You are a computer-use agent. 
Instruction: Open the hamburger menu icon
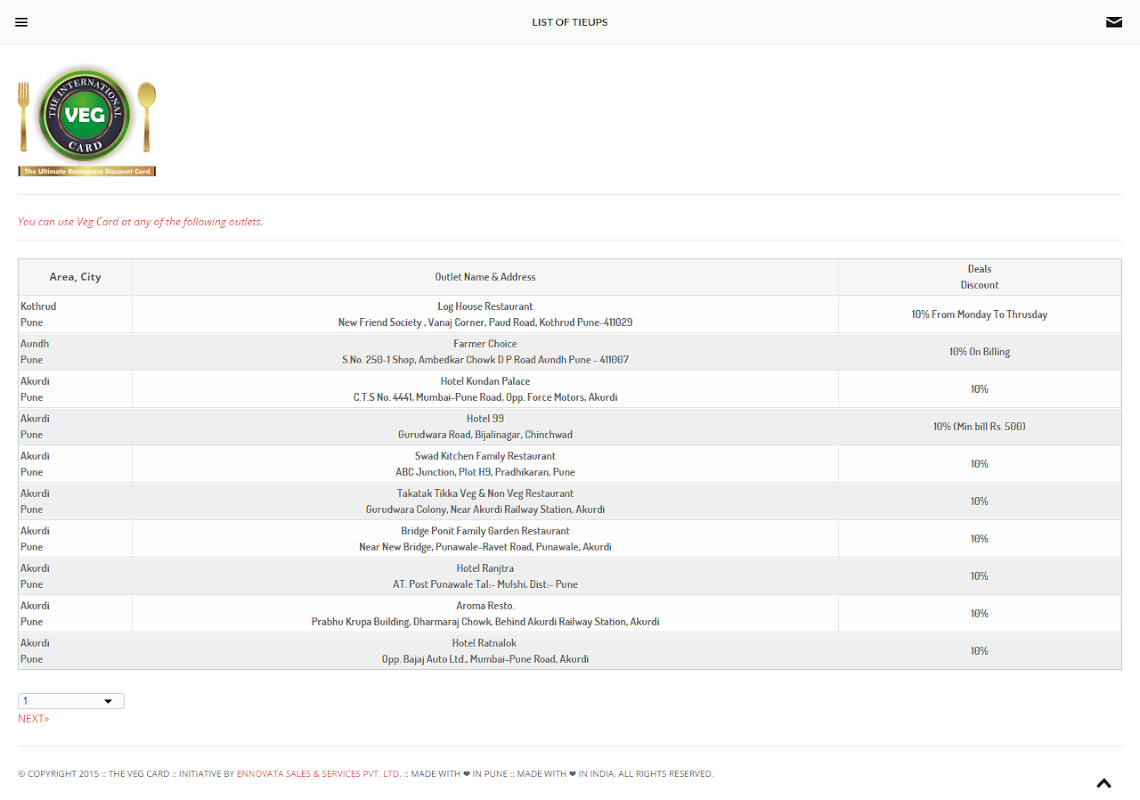coord(21,22)
